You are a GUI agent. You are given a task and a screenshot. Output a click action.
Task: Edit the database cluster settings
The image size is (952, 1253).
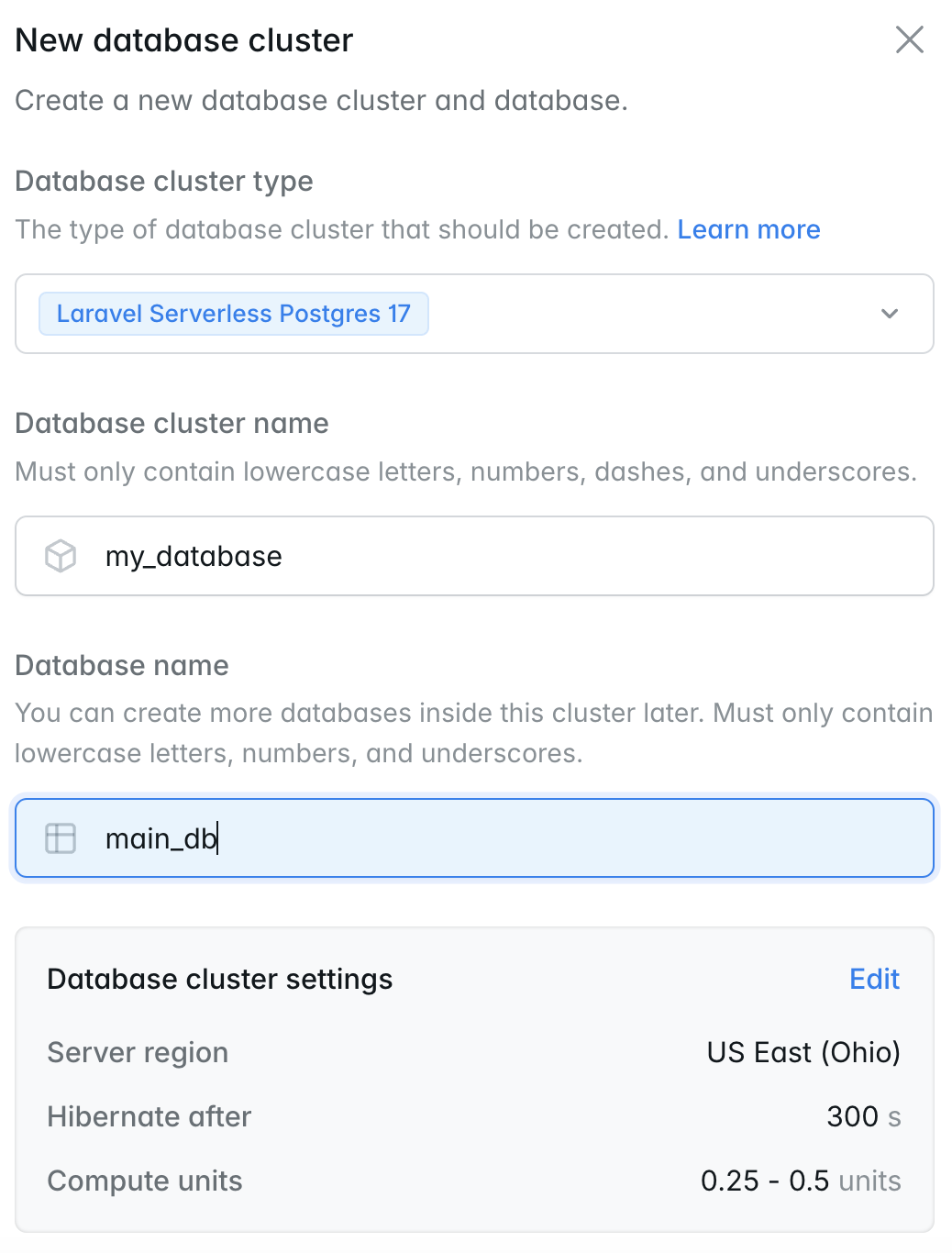tap(874, 979)
